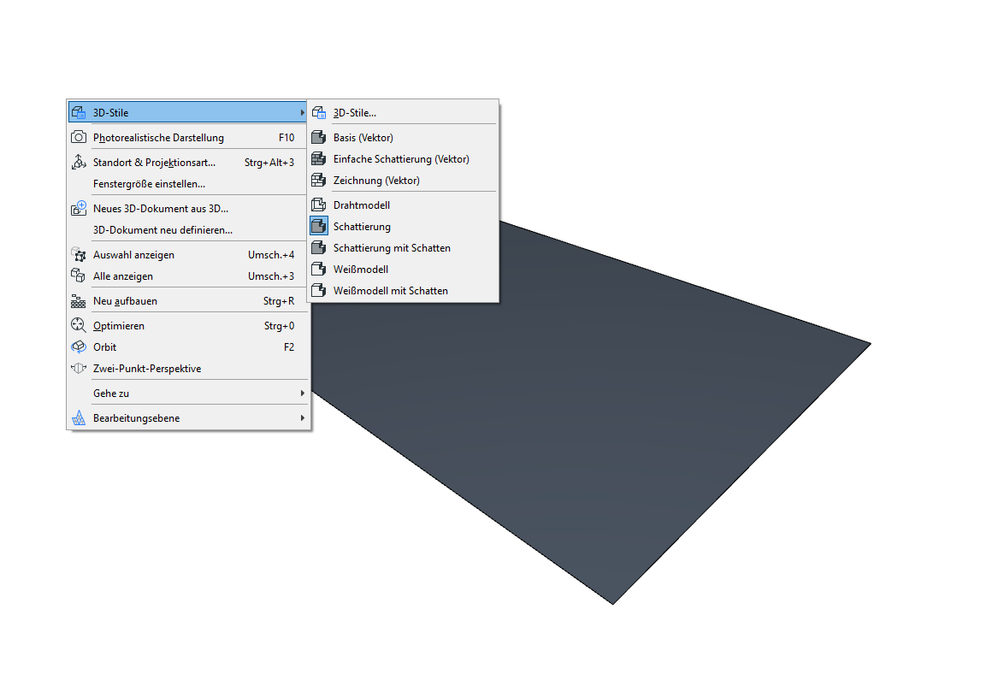Enable Schattierung mit Schatten mode
This screenshot has height=681, width=998.
(x=390, y=248)
